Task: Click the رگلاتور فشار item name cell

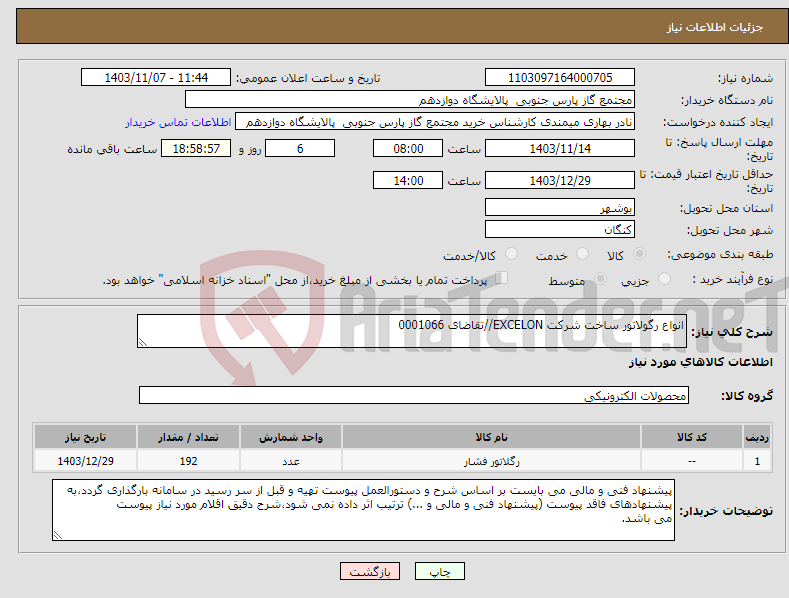Action: click(491, 461)
